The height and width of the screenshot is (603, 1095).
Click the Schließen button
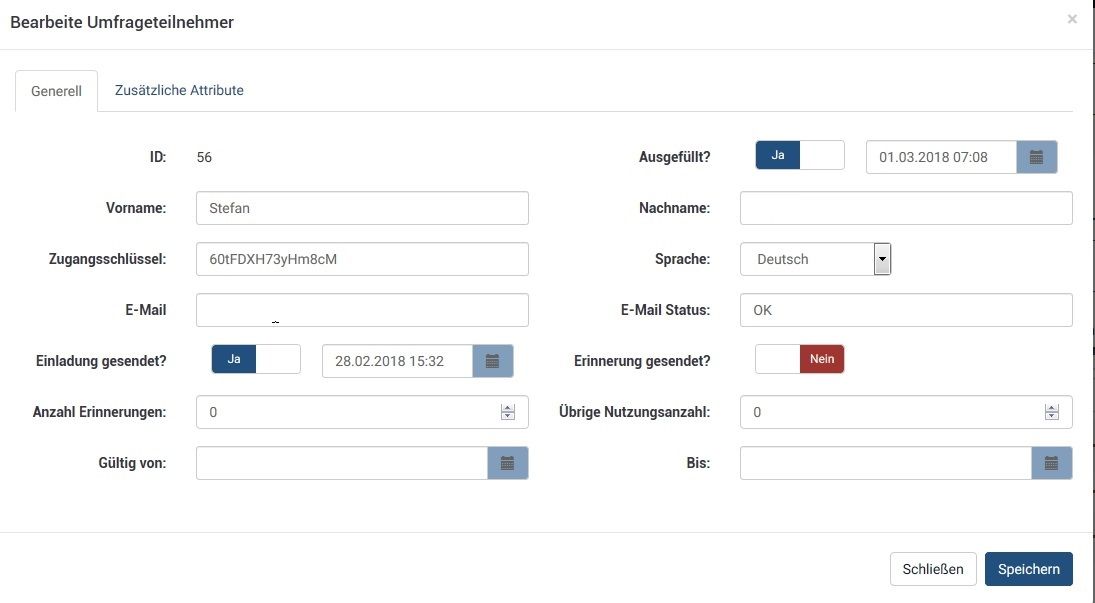[933, 569]
